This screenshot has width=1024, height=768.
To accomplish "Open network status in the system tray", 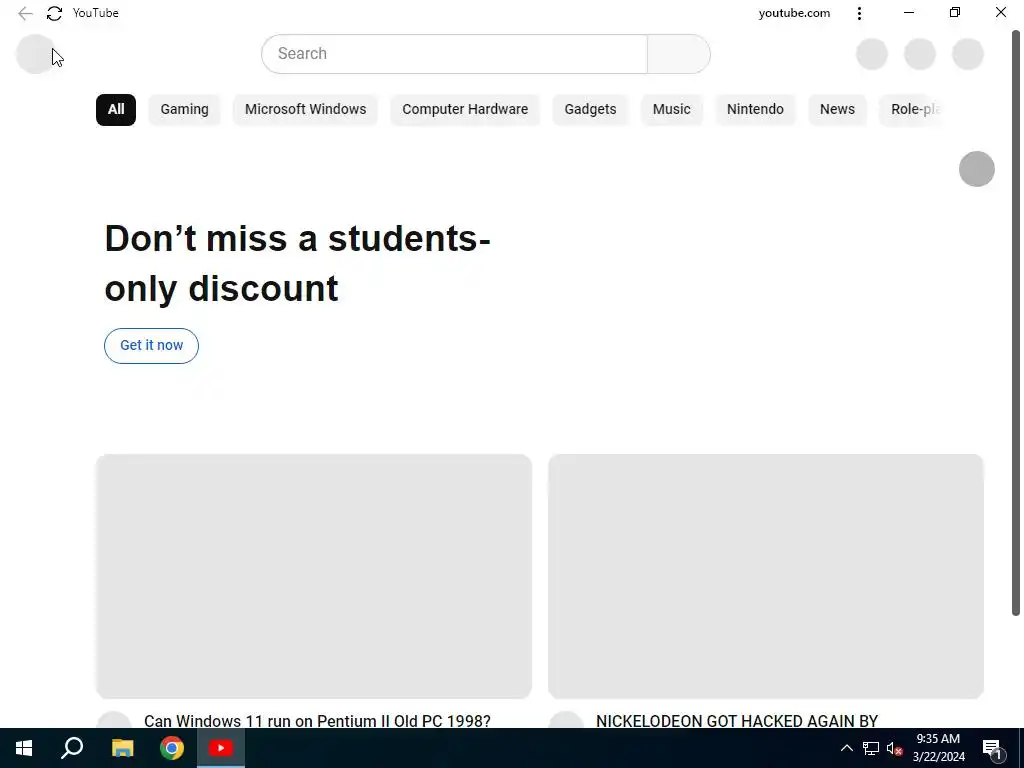I will [871, 748].
